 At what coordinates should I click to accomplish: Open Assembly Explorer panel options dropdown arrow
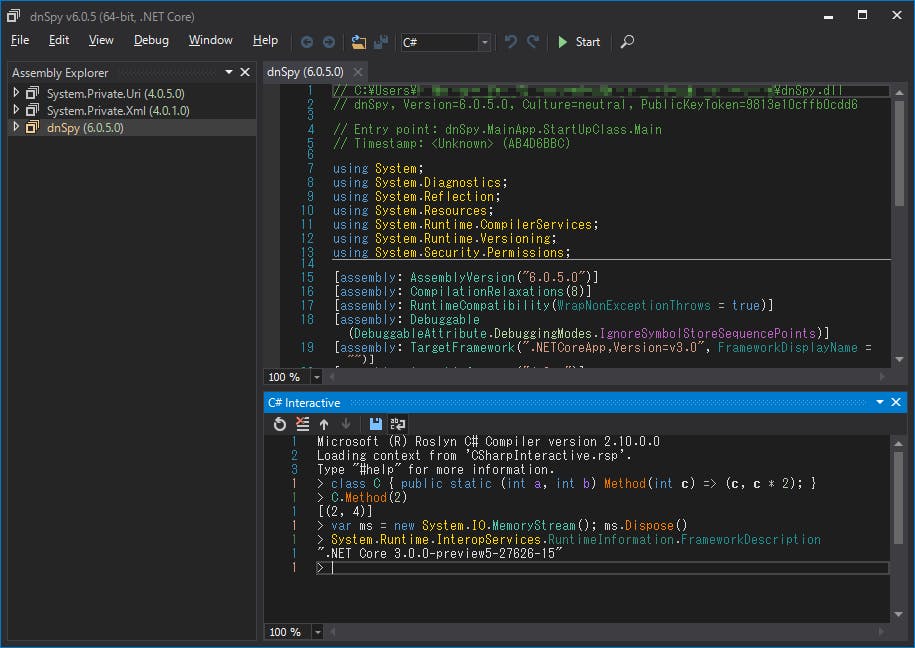pos(229,72)
